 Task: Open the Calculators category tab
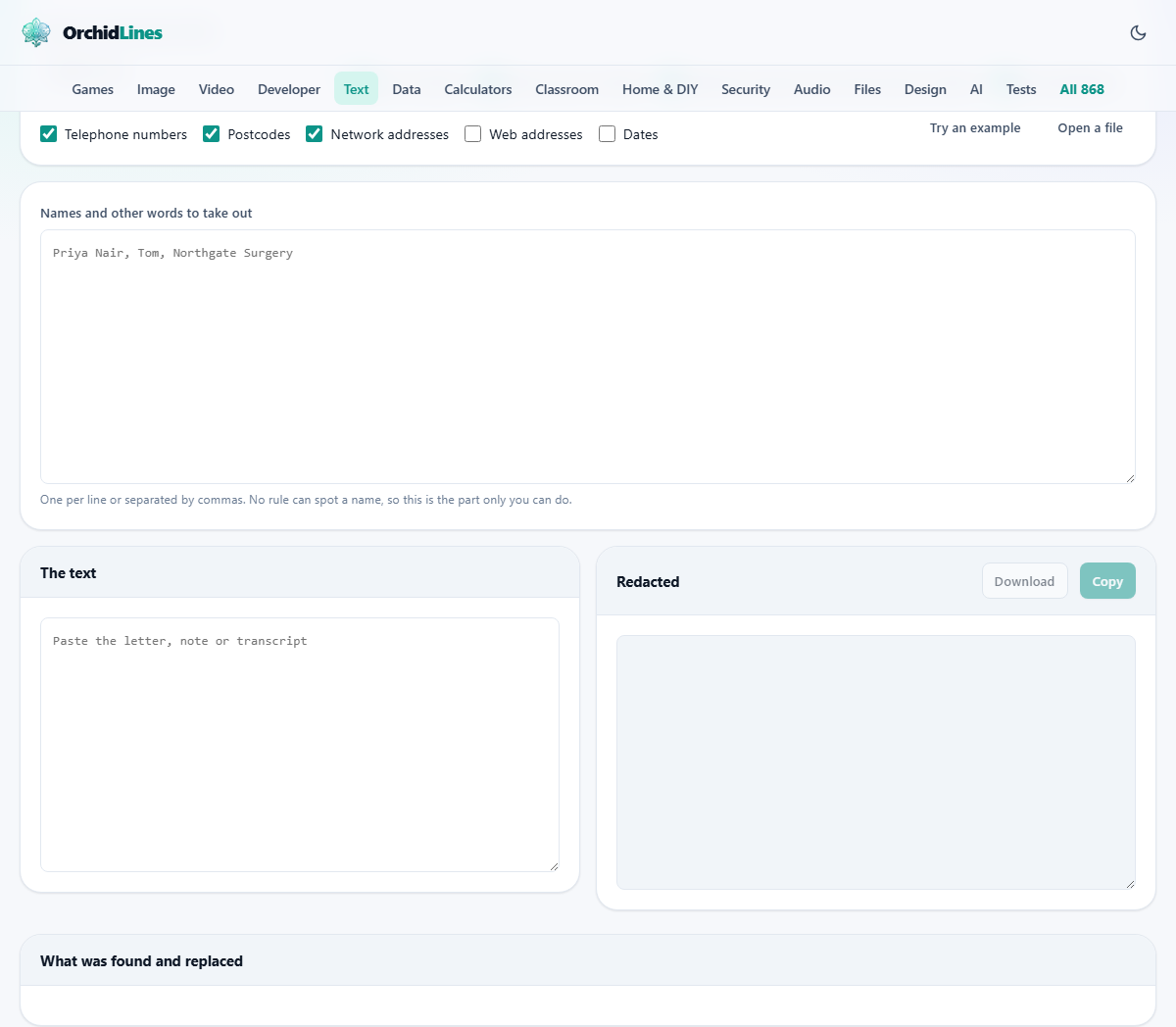tap(478, 89)
